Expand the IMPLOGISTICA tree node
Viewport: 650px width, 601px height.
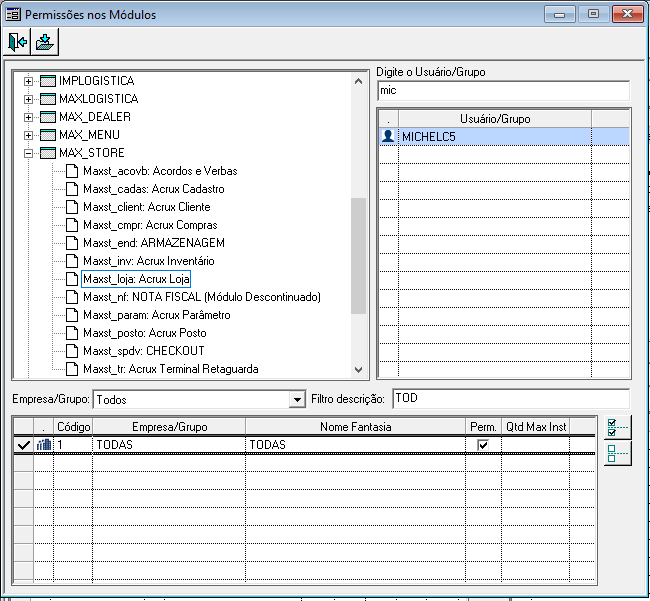pyautogui.click(x=28, y=81)
